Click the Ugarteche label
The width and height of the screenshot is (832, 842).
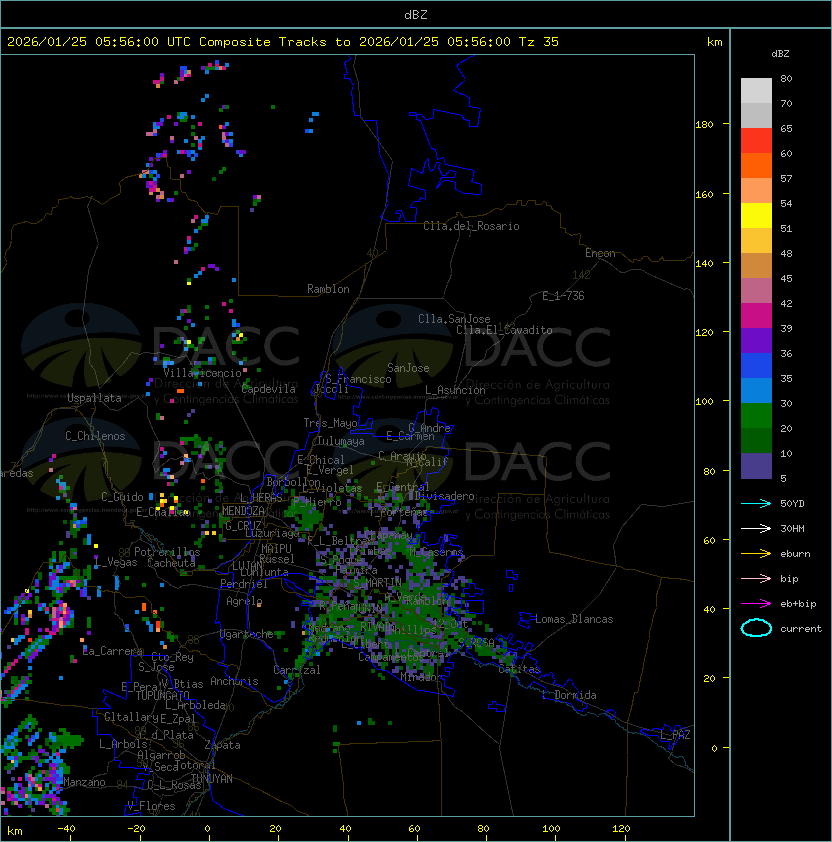click(247, 634)
